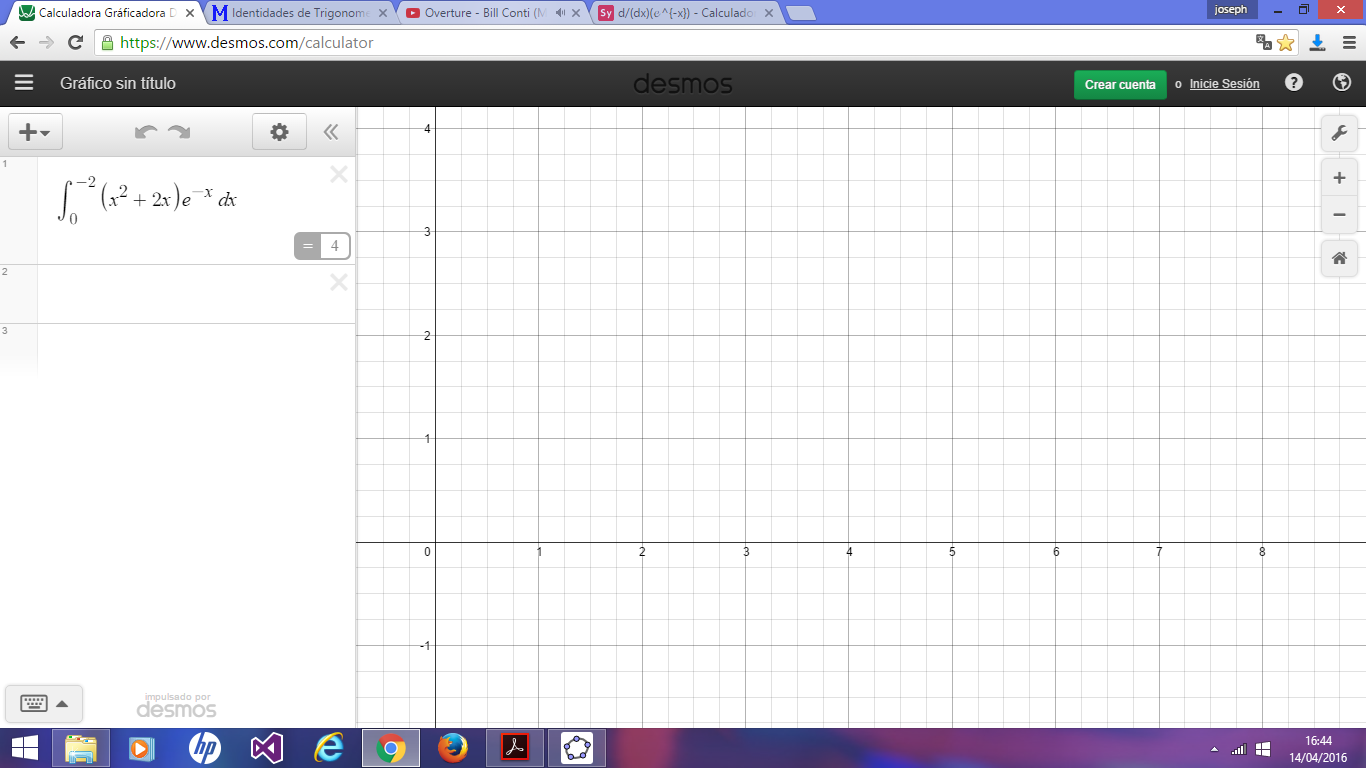This screenshot has width=1366, height=768.
Task: Collapse the expression list panel
Action: [331, 132]
